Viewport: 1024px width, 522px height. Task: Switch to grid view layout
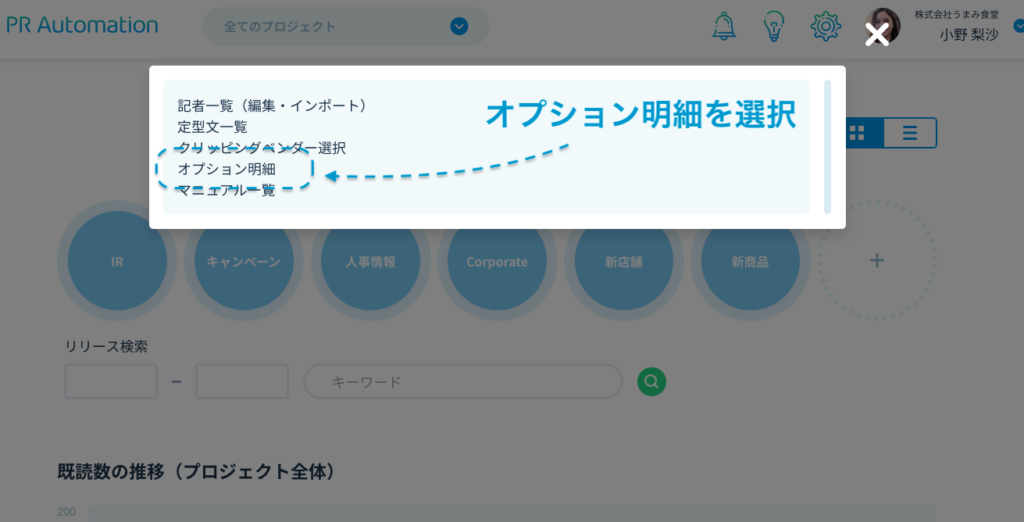click(x=857, y=133)
